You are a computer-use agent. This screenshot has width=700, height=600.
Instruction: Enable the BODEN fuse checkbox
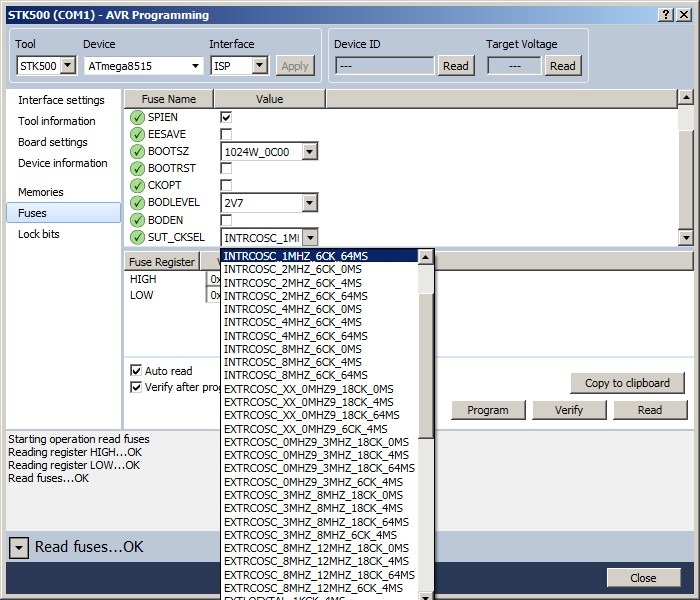226,220
